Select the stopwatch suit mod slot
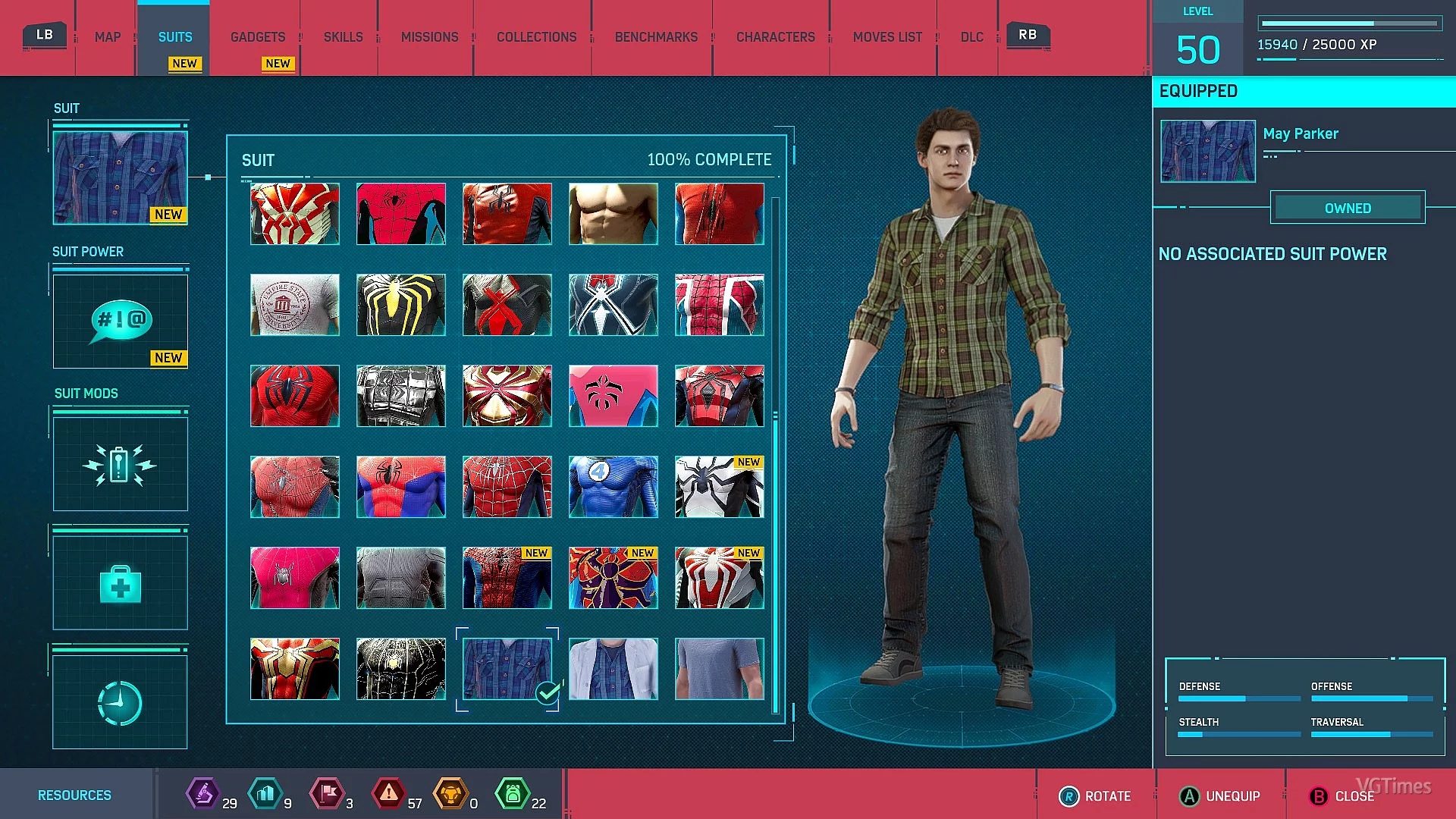The width and height of the screenshot is (1456, 819). pos(120,702)
